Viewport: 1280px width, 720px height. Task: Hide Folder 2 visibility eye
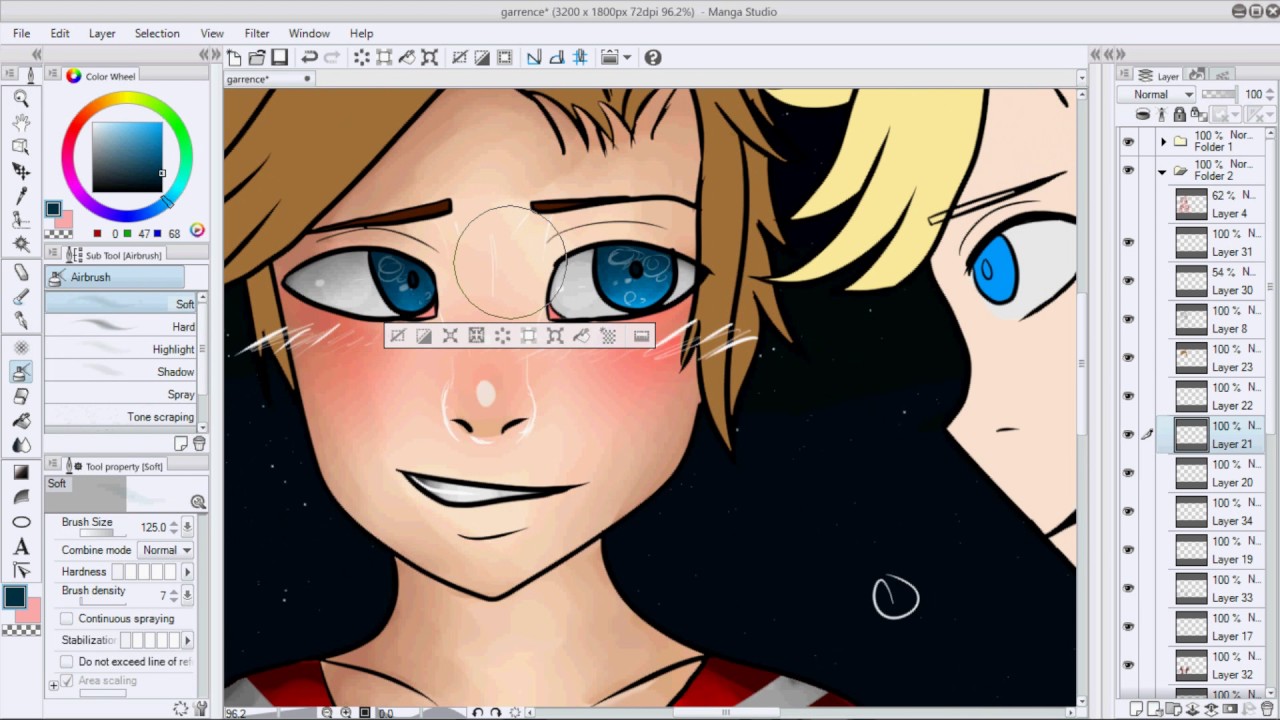(1129, 171)
